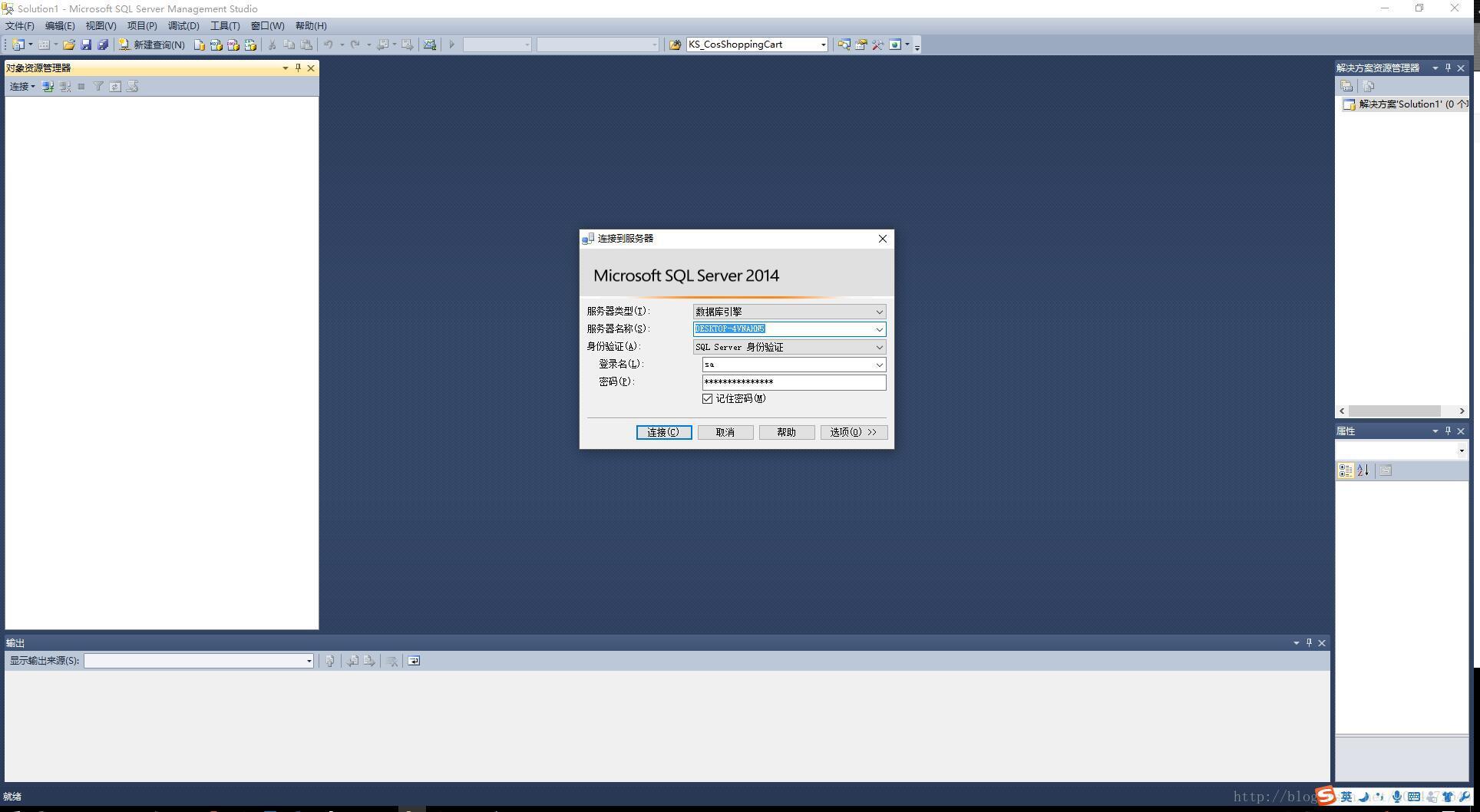Open the 文件(F) menu

click(x=20, y=25)
